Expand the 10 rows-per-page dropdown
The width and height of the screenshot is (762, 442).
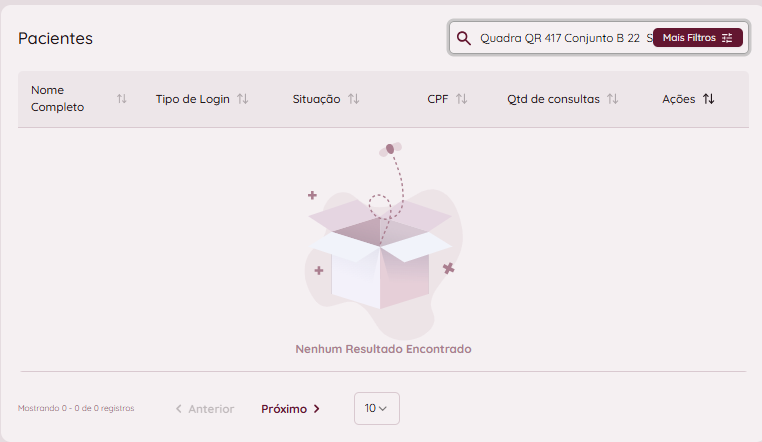376,408
